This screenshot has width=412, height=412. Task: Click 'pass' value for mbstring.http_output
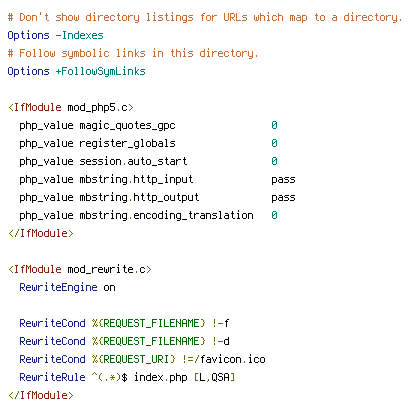[x=283, y=197]
